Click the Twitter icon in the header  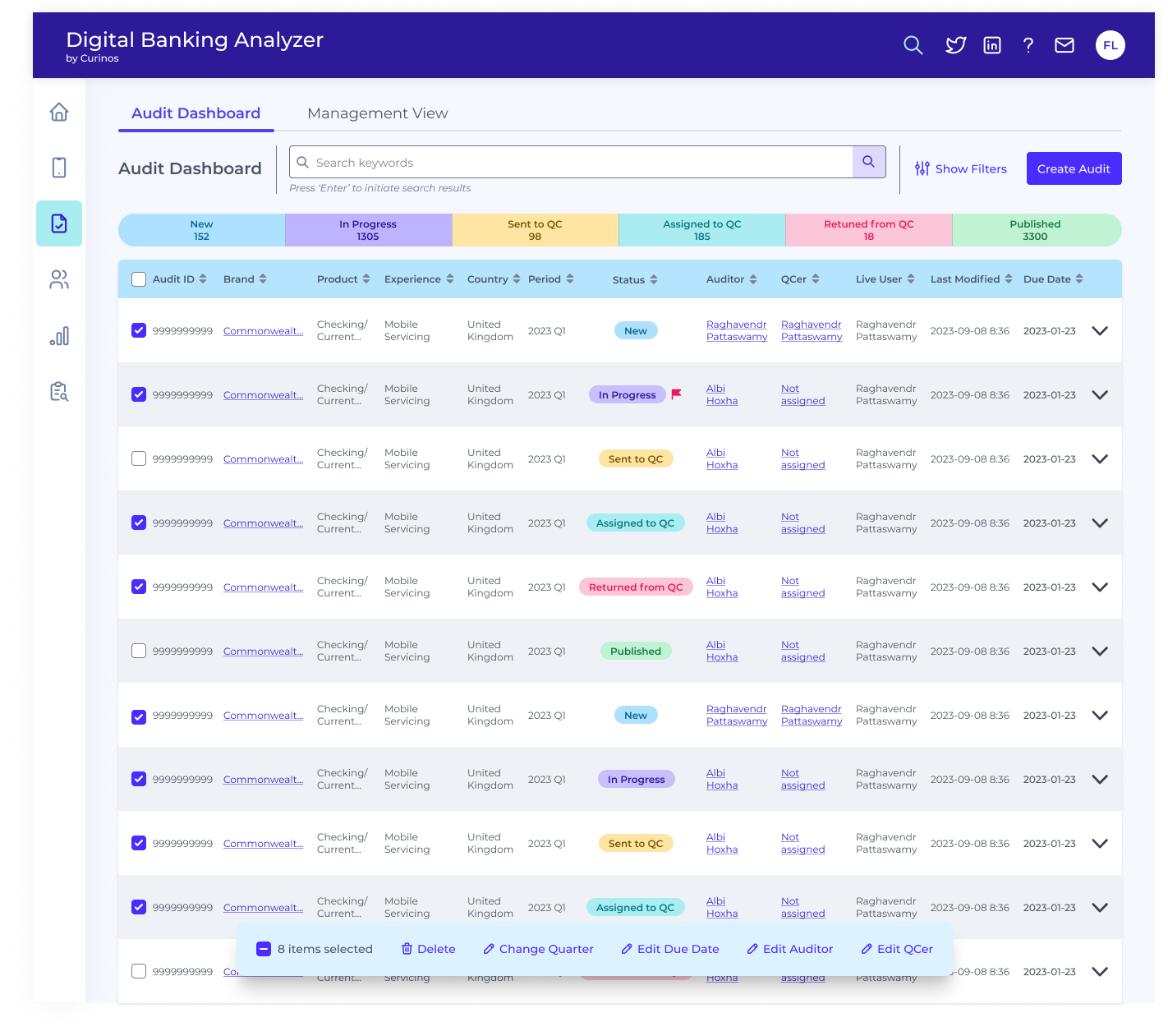pos(955,45)
